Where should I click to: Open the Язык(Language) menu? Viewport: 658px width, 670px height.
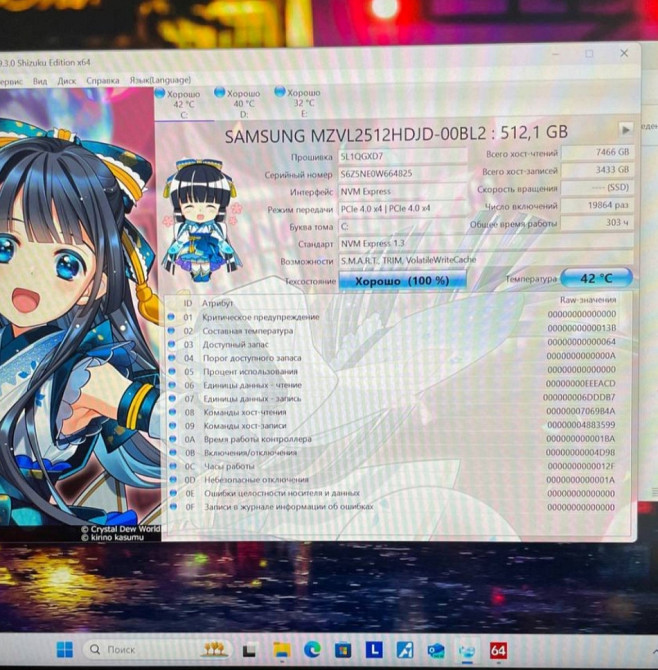(160, 80)
